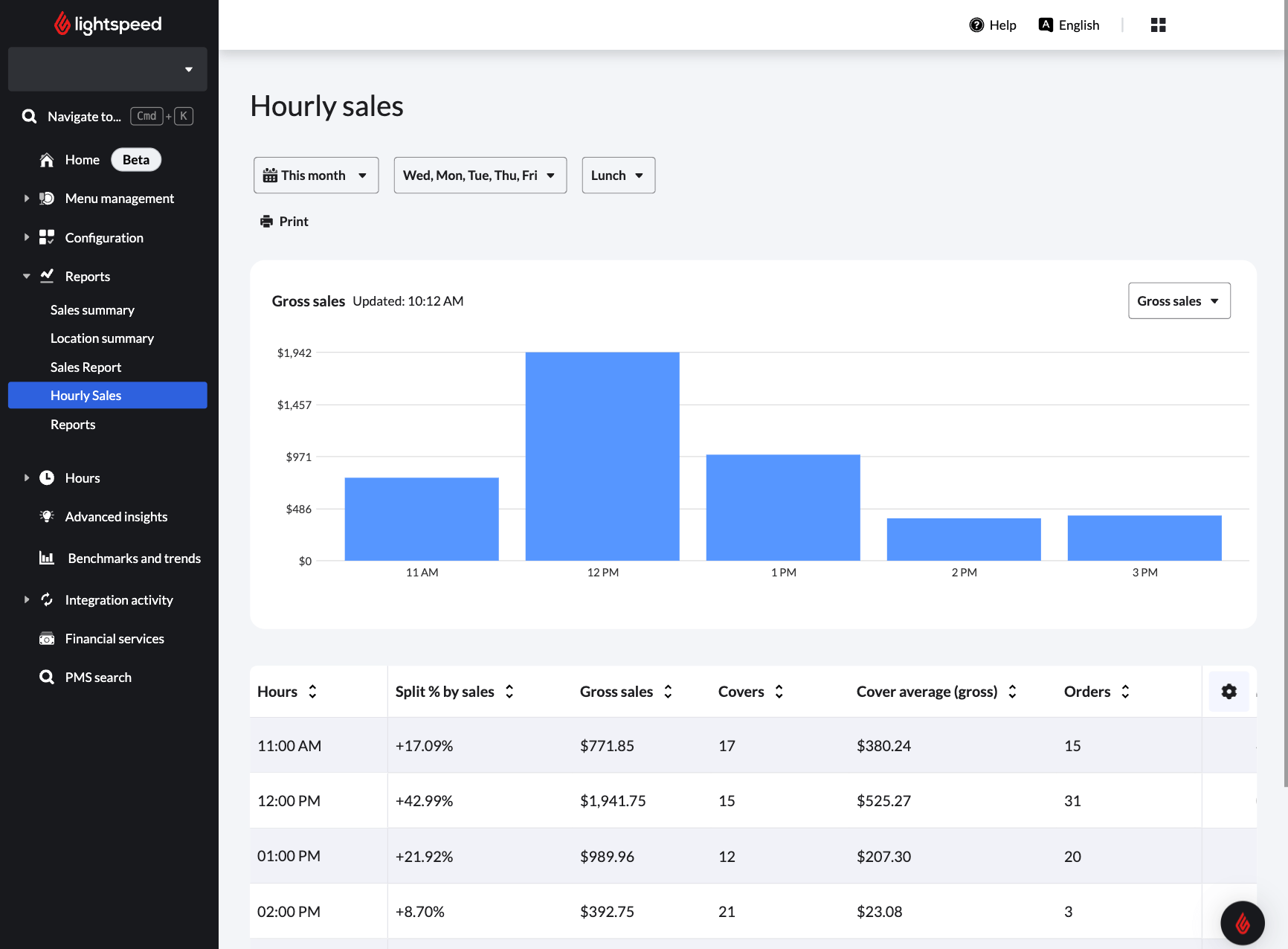1288x949 pixels.
Task: Sort table by Gross sales column
Action: [668, 692]
